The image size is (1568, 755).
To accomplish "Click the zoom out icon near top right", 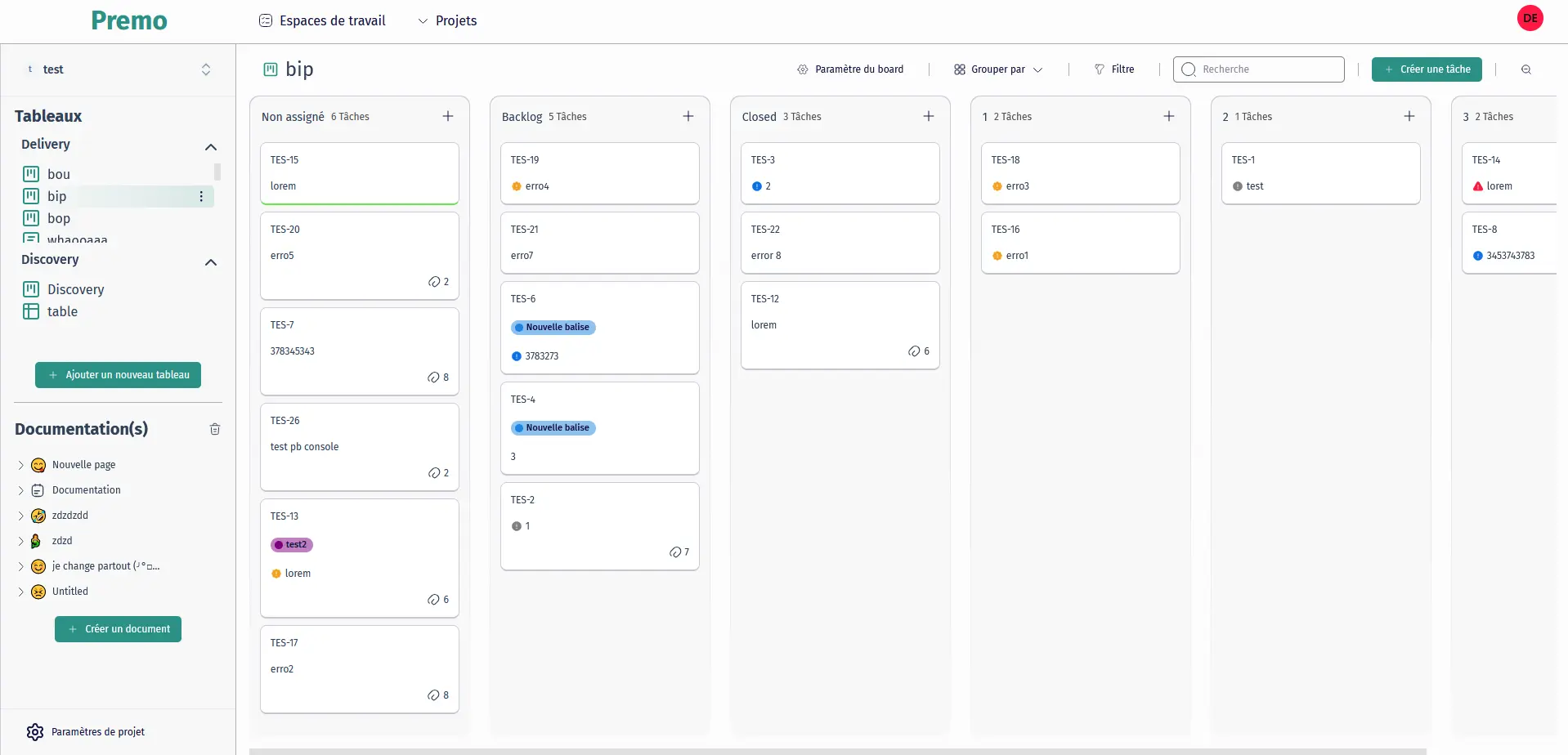I will click(1525, 69).
